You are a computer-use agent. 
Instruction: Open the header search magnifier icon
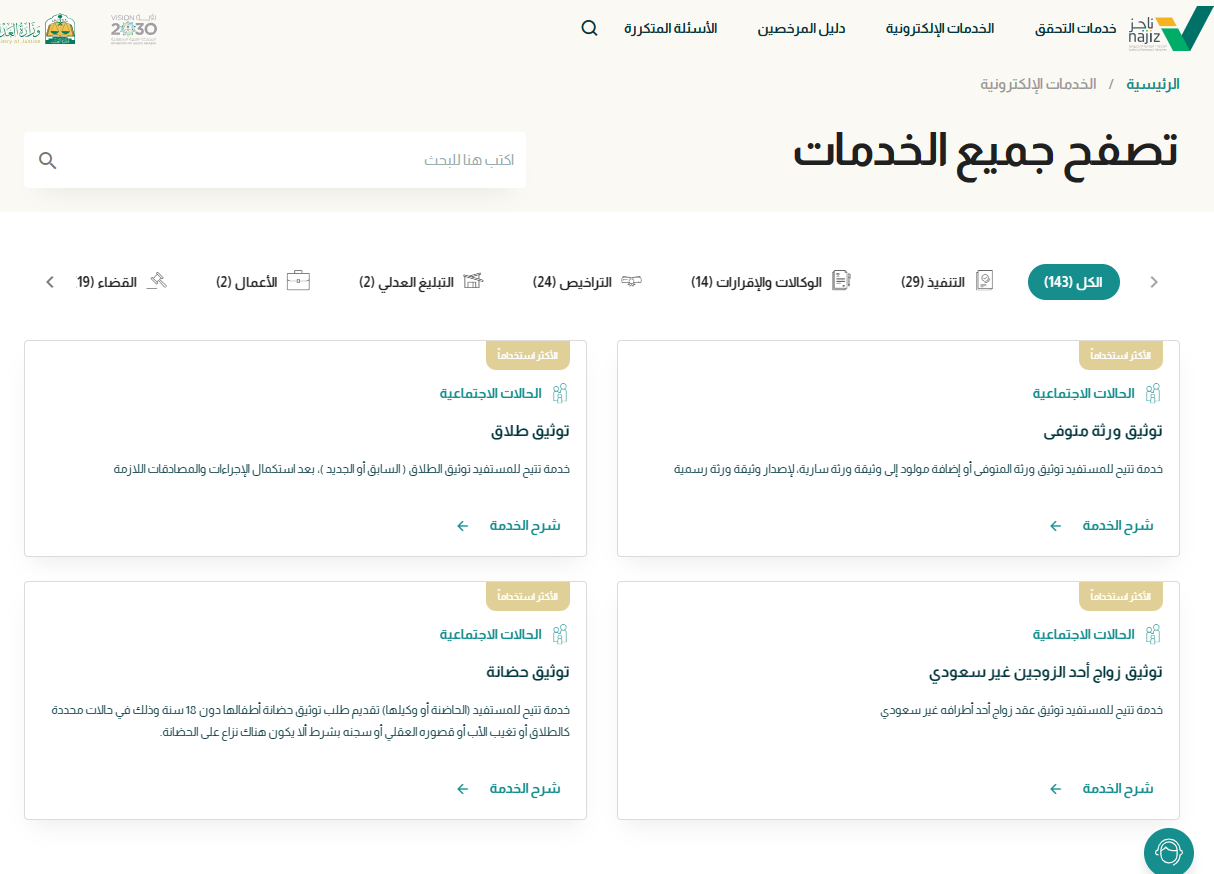589,28
